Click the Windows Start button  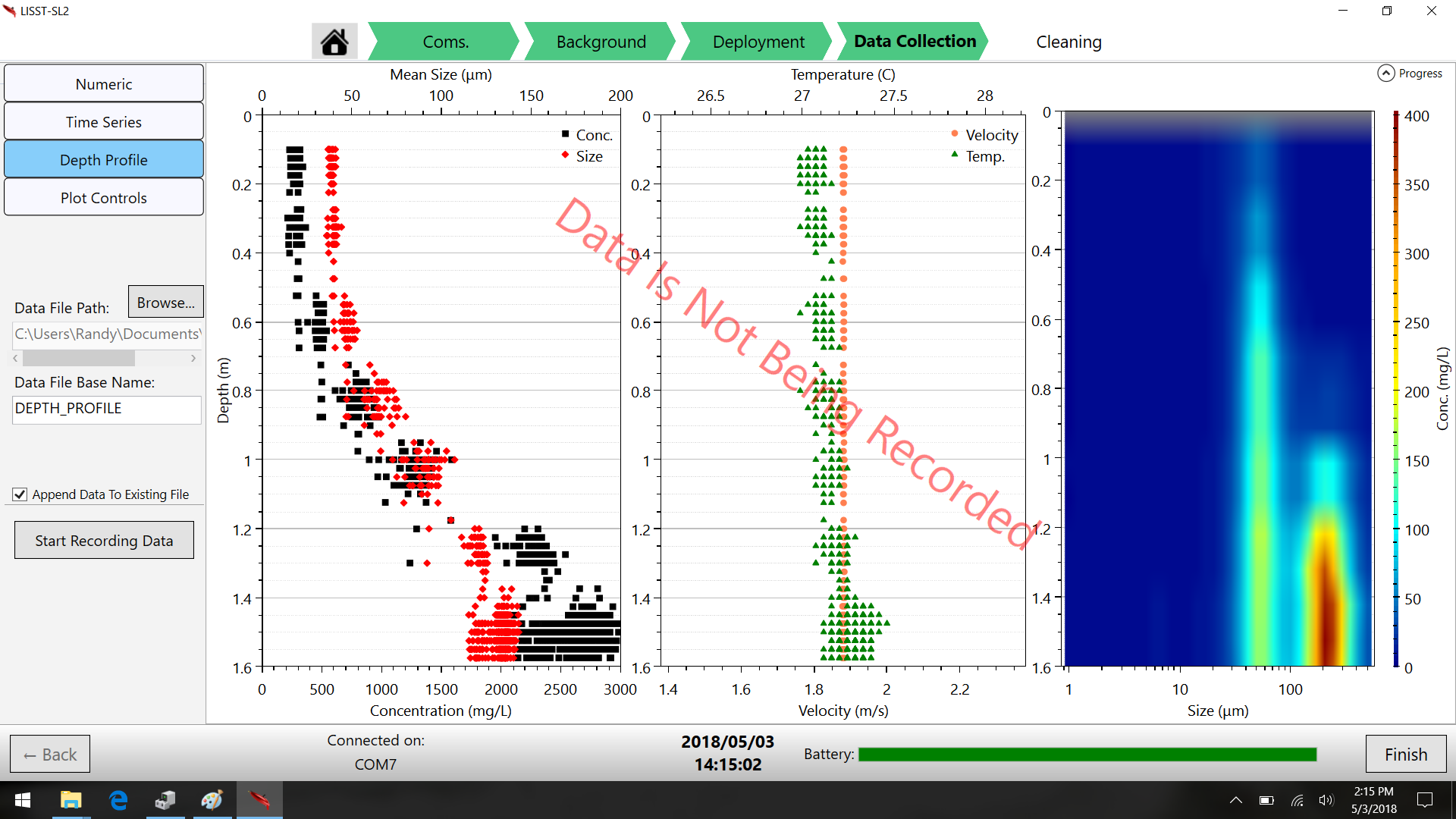[22, 800]
